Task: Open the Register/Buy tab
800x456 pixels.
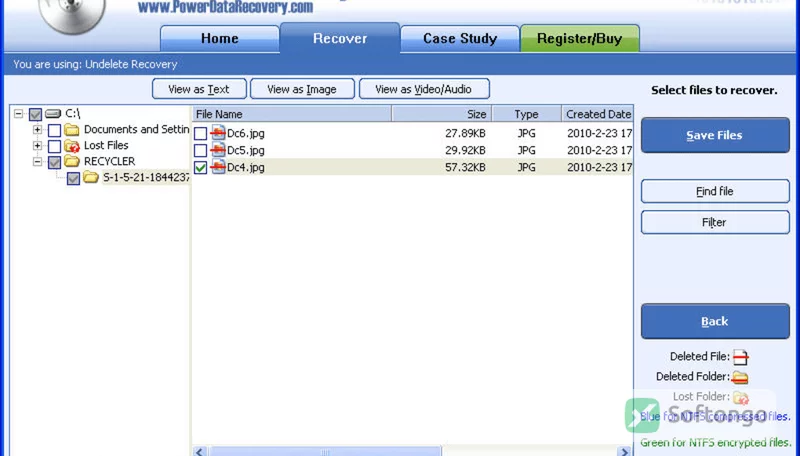Action: pyautogui.click(x=580, y=39)
